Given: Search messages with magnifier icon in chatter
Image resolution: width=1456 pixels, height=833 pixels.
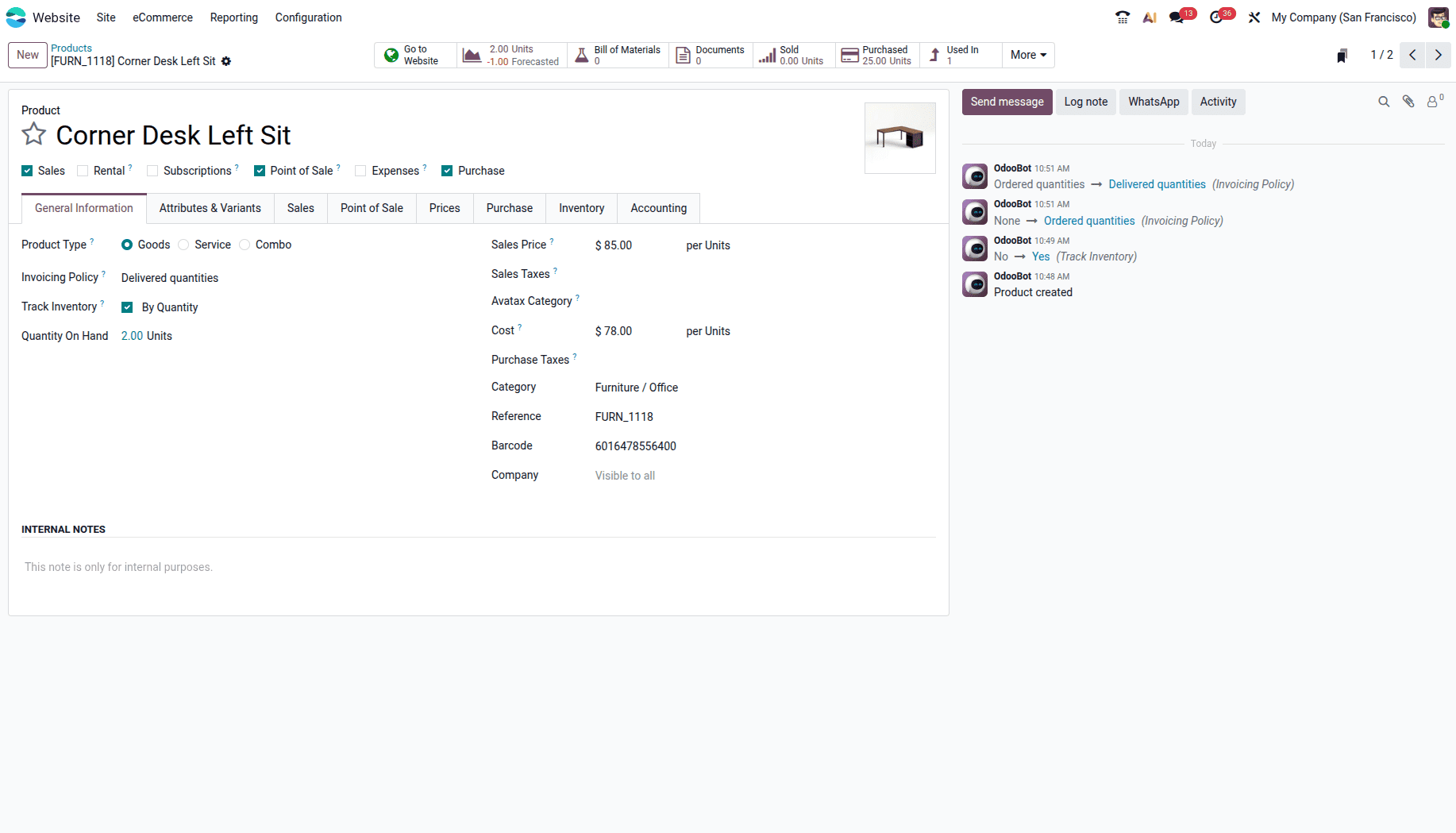Looking at the screenshot, I should click(1384, 102).
